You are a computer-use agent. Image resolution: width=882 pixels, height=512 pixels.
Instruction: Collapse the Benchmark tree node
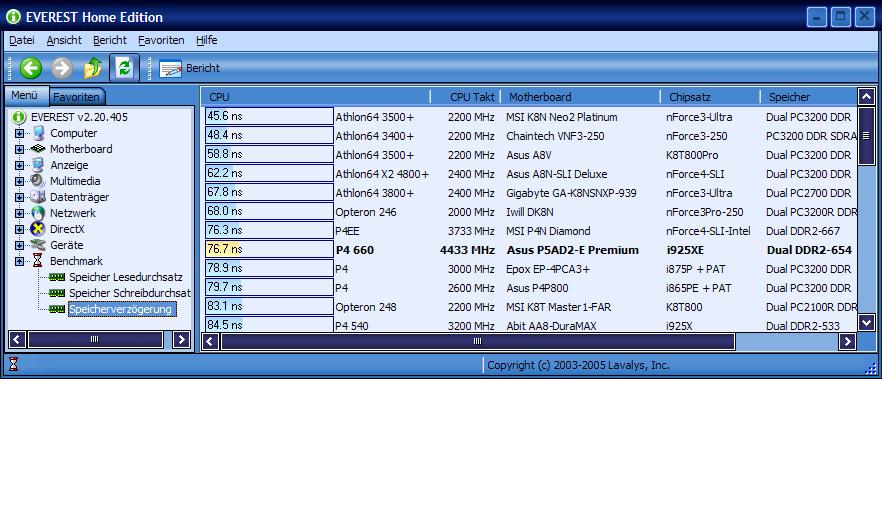point(20,261)
